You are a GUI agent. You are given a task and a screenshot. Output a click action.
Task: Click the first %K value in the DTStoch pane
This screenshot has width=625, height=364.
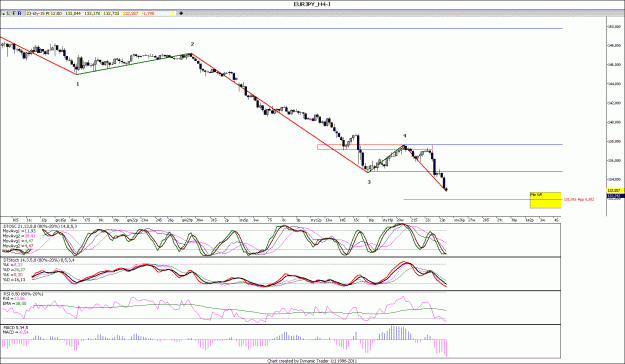(x=18, y=264)
